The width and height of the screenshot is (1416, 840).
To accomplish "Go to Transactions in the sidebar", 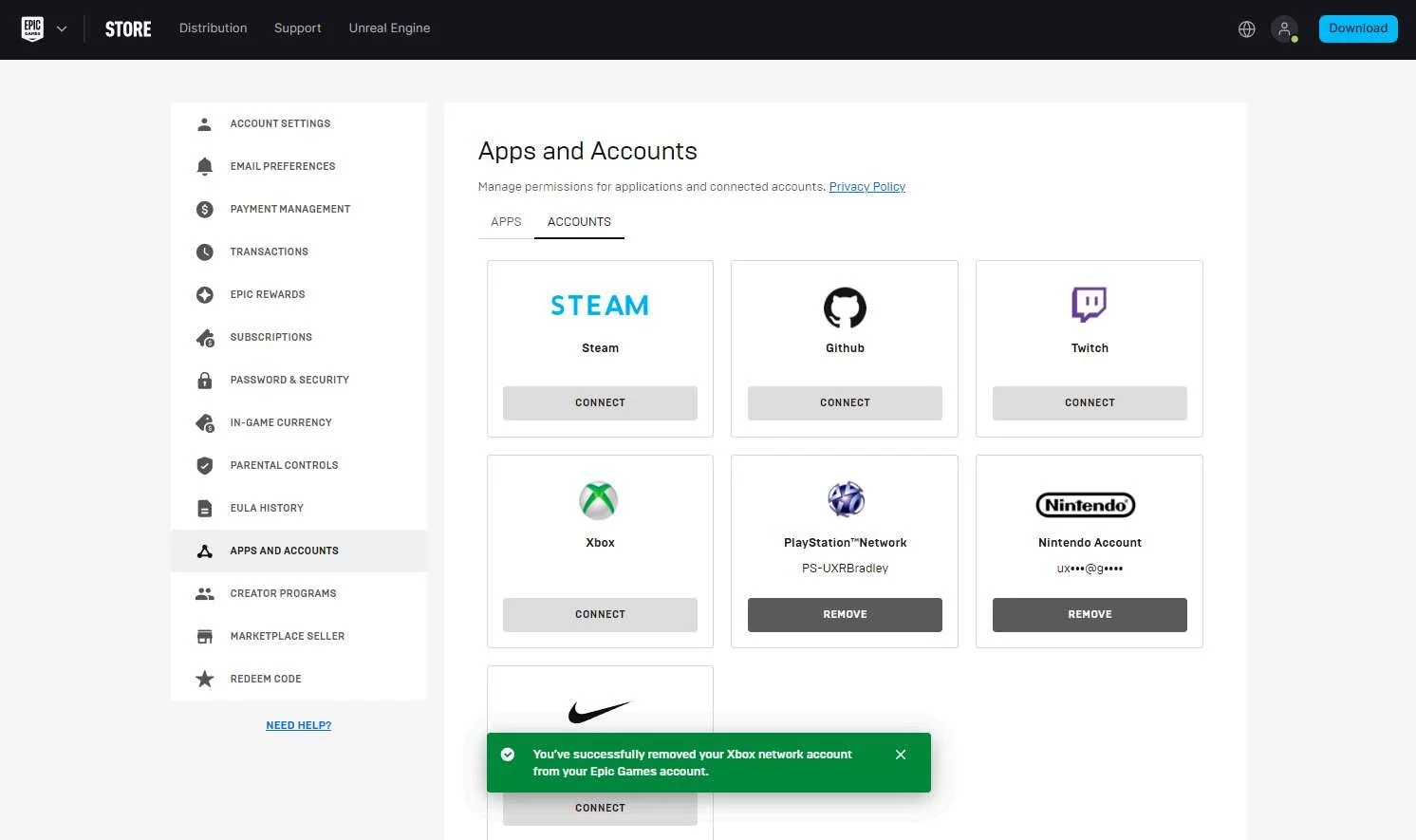I will pos(299,252).
